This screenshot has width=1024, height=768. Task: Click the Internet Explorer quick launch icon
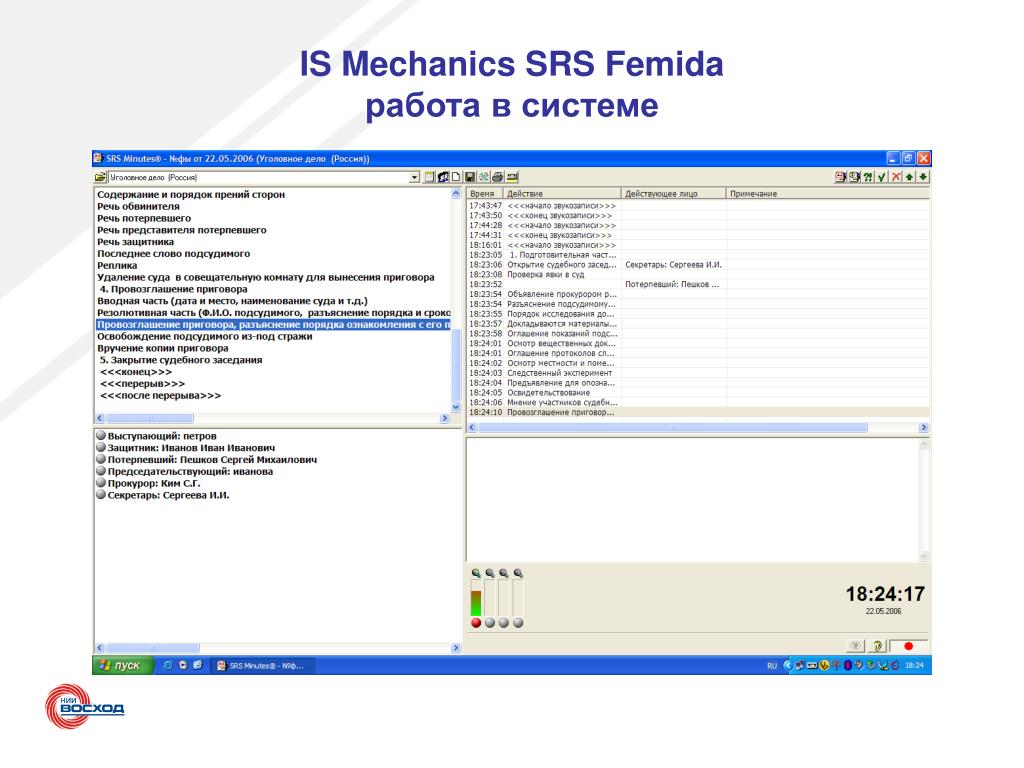click(x=168, y=665)
